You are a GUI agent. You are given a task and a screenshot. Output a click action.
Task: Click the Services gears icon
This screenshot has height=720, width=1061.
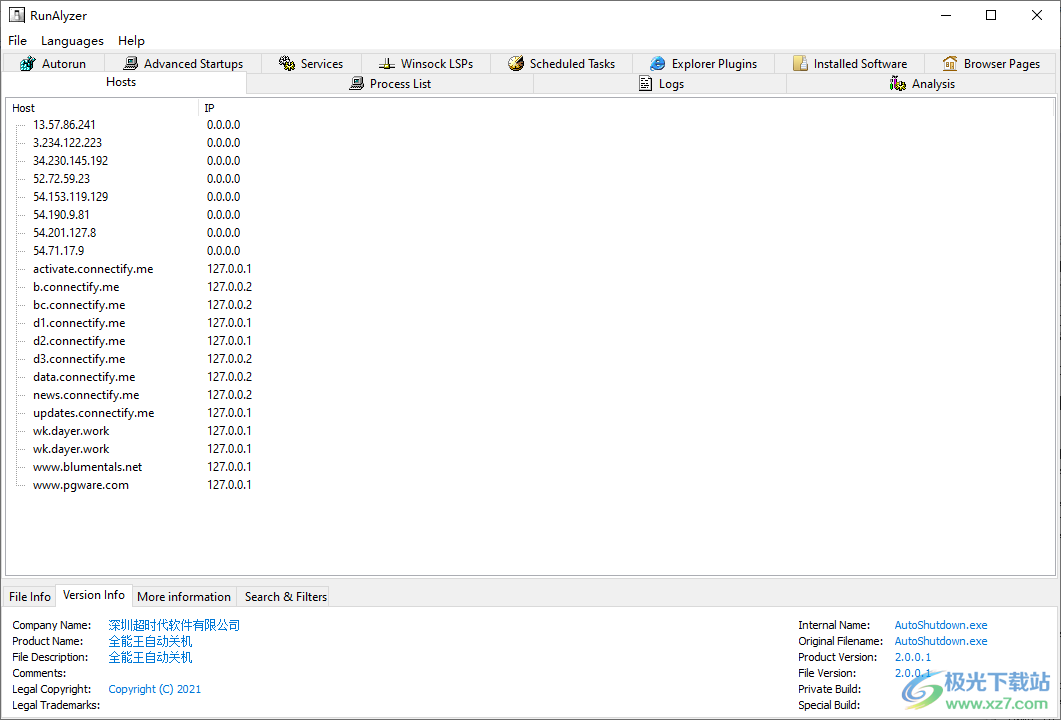point(287,63)
